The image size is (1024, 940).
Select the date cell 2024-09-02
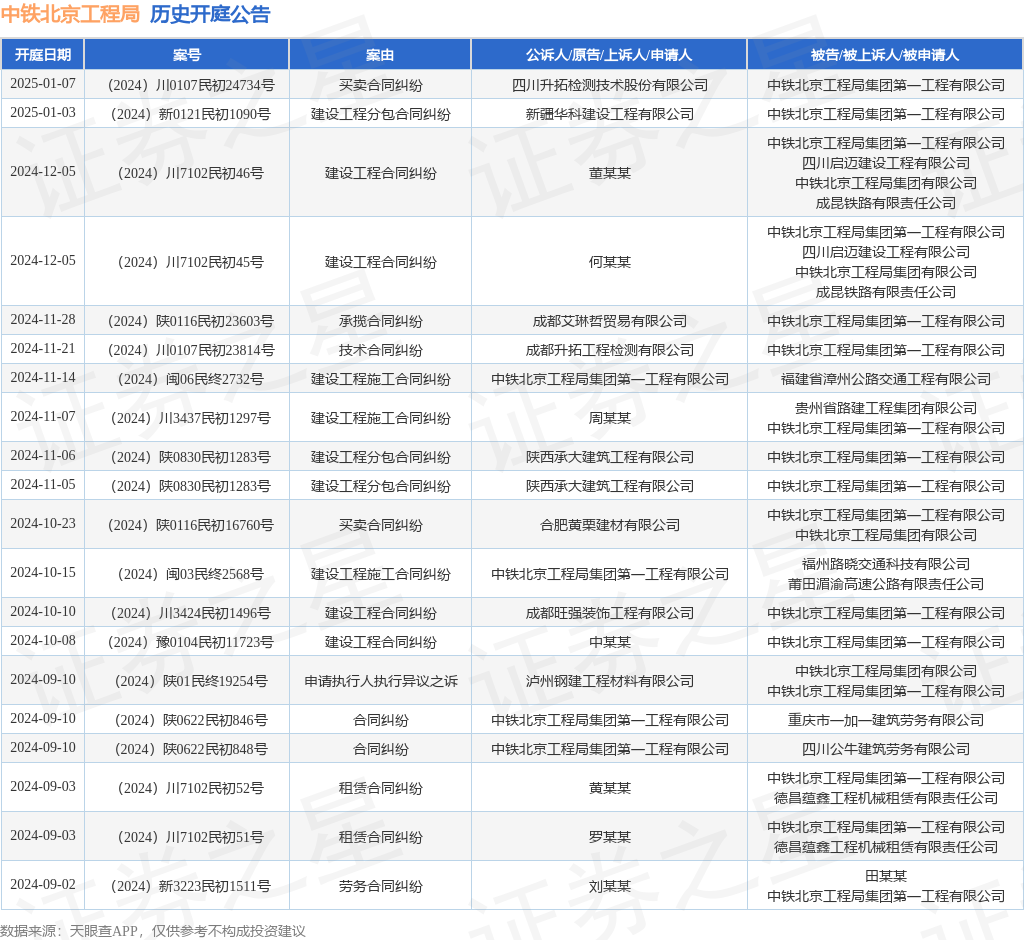click(x=42, y=885)
